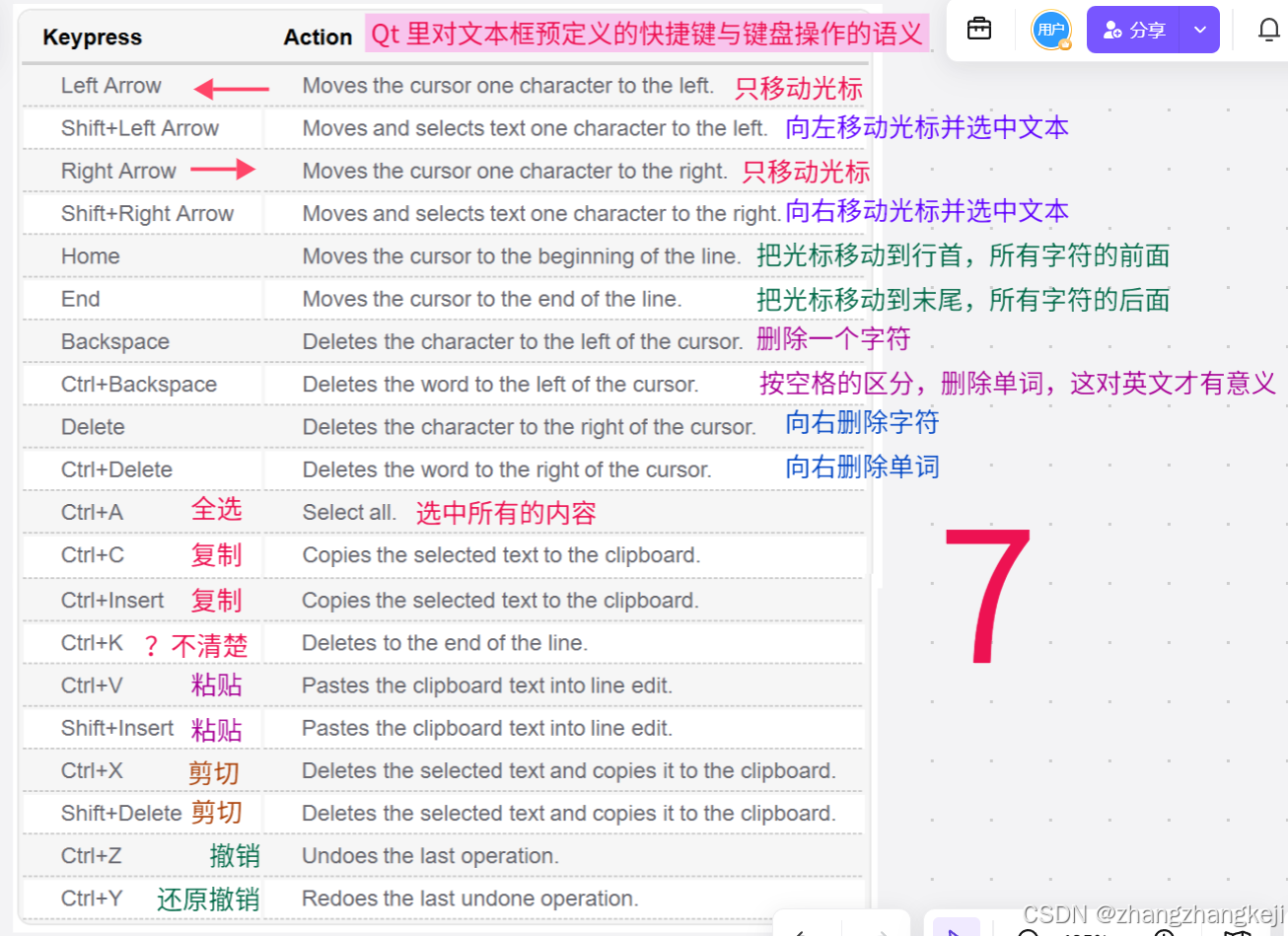
Task: Click the 'Home' keypress cell
Action: tap(91, 256)
